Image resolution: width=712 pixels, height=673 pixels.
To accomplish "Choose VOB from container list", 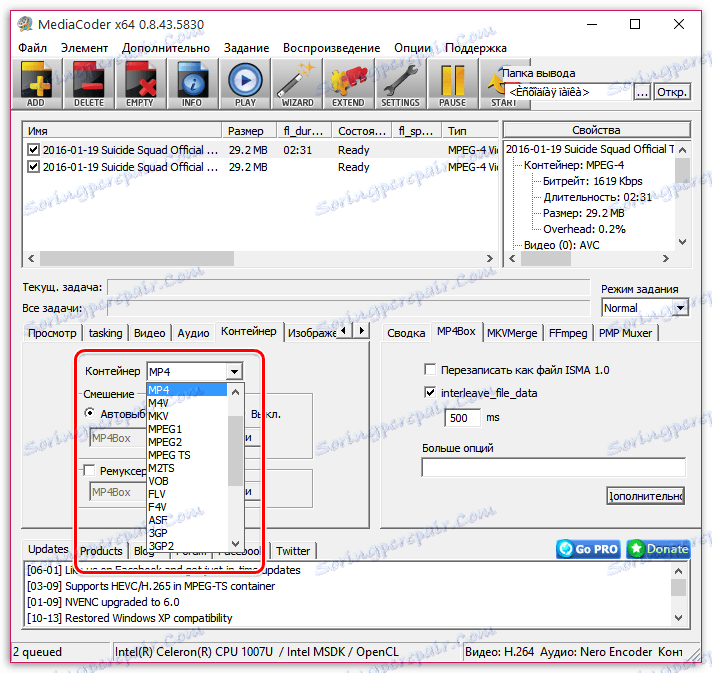I will point(187,481).
